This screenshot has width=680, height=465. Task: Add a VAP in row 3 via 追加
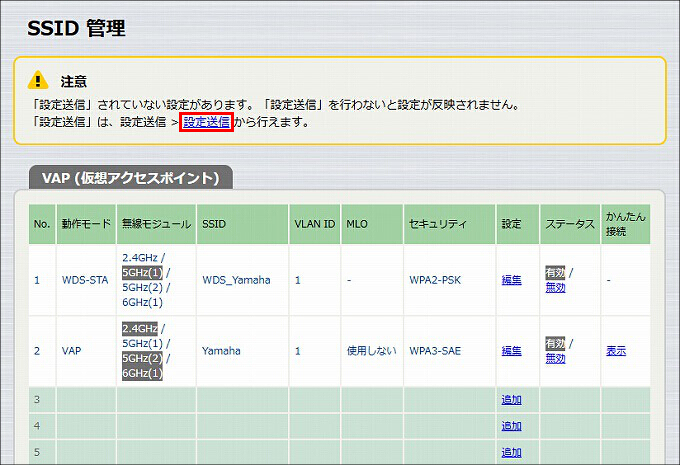pyautogui.click(x=511, y=400)
